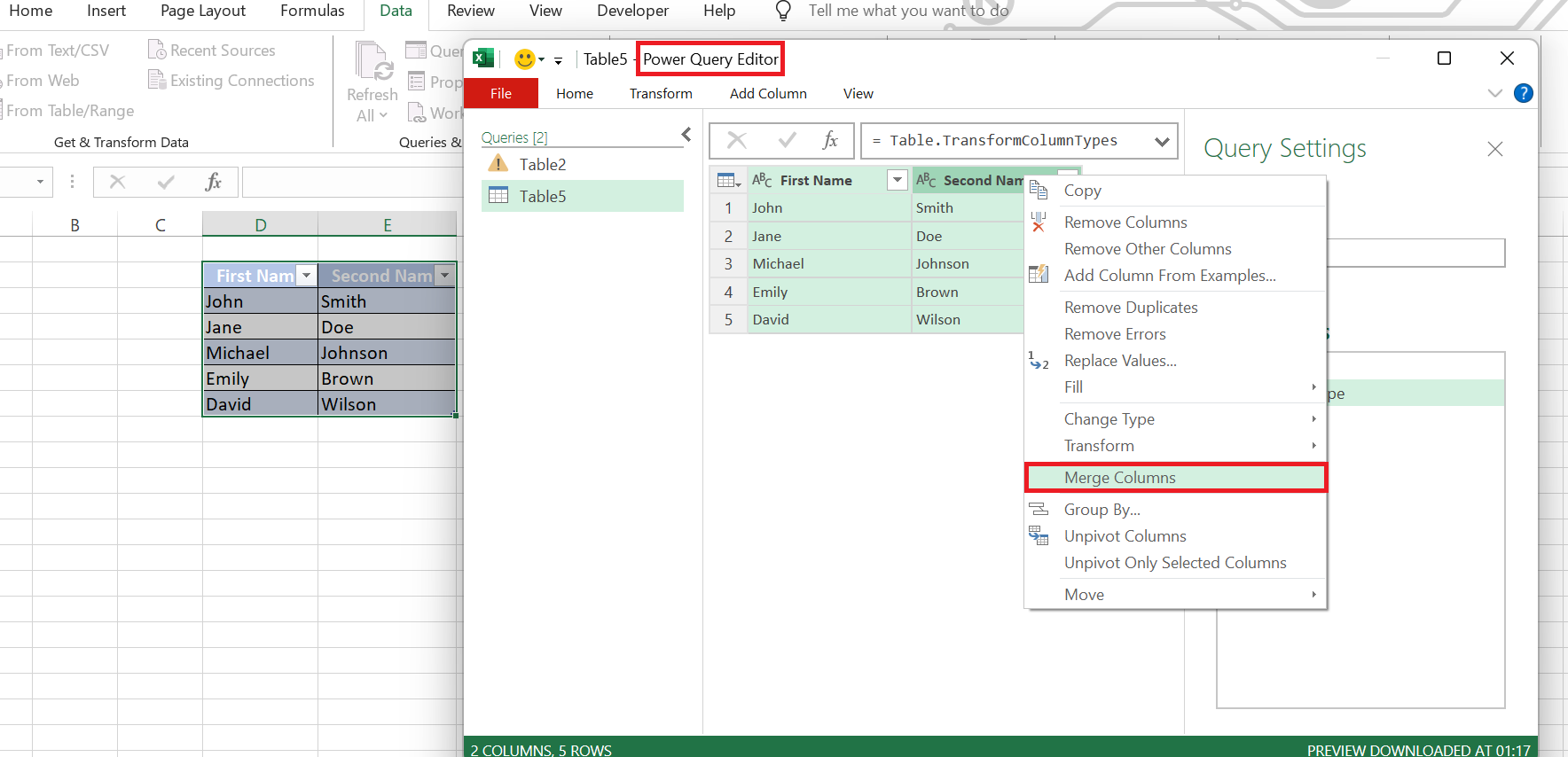Click the fx icon in Power Query formula bar
This screenshot has height=757, width=1568.
[830, 140]
